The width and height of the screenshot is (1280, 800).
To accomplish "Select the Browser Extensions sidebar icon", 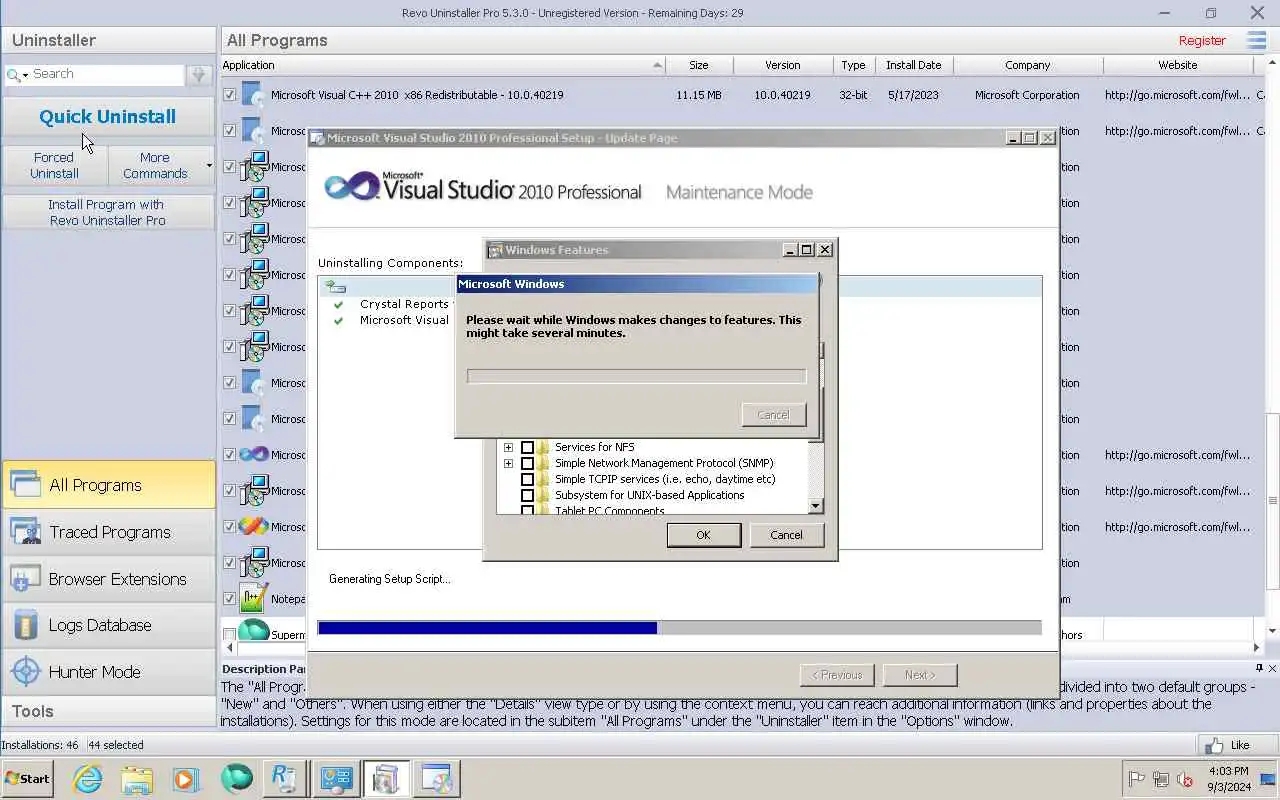I will coord(25,579).
